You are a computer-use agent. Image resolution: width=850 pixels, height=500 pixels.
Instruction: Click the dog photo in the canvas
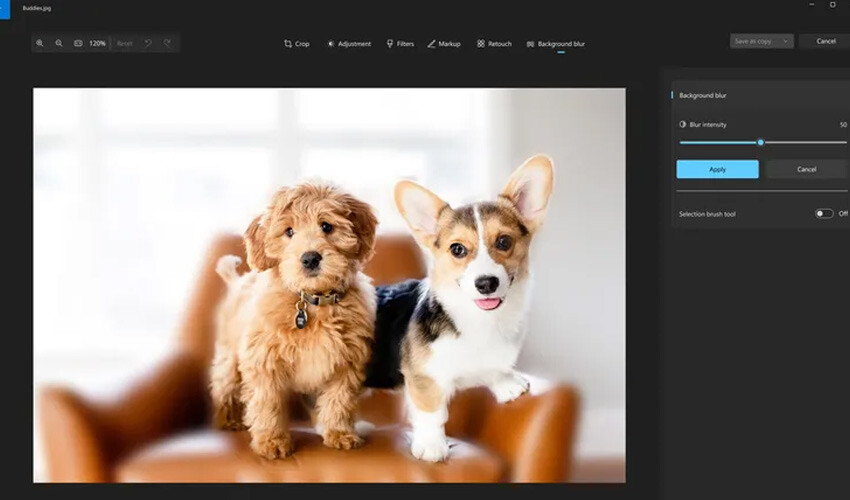tap(329, 285)
